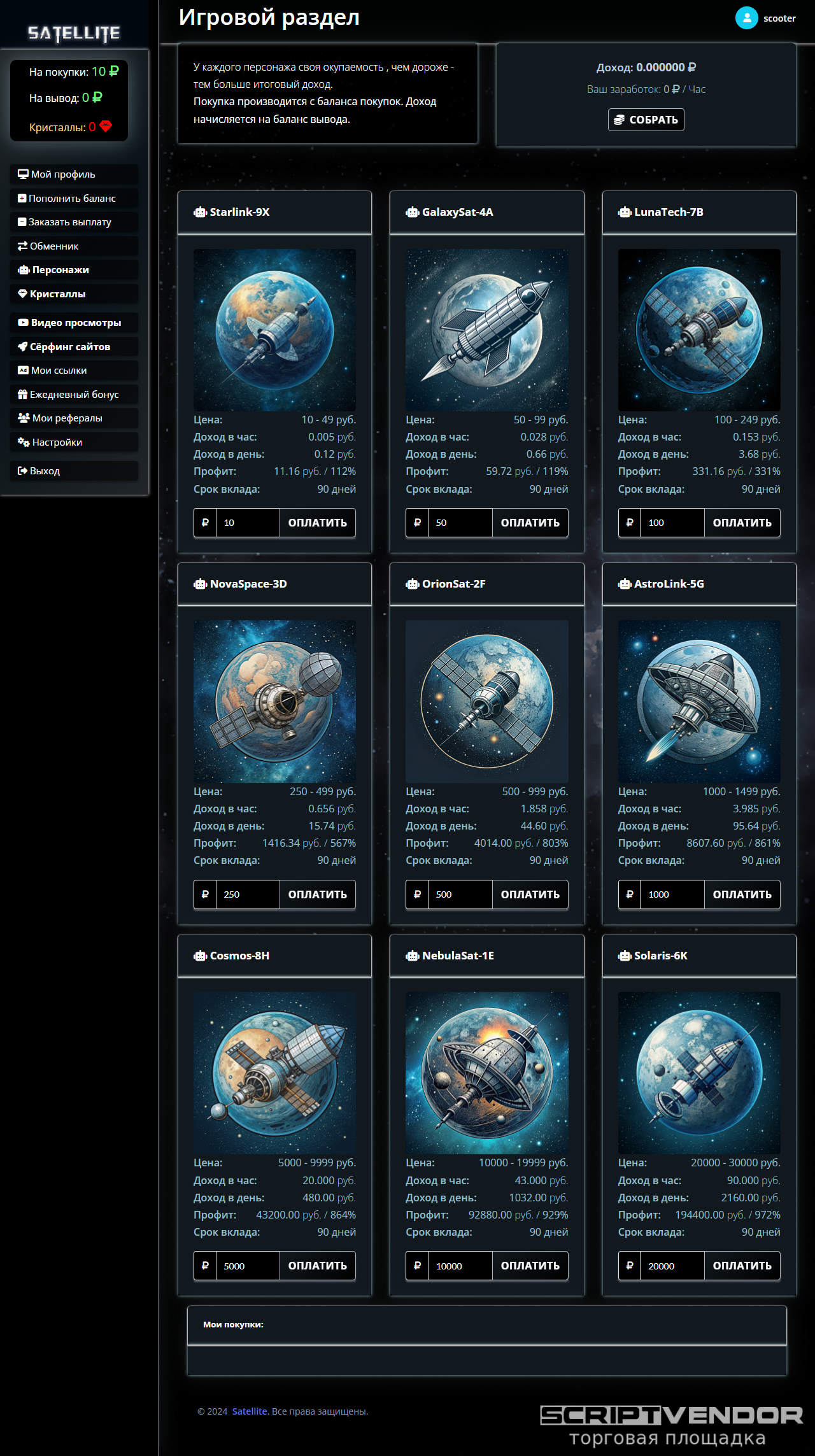Viewport: 815px width, 1456px height.
Task: Click the scooter user avatar icon
Action: coord(746,18)
